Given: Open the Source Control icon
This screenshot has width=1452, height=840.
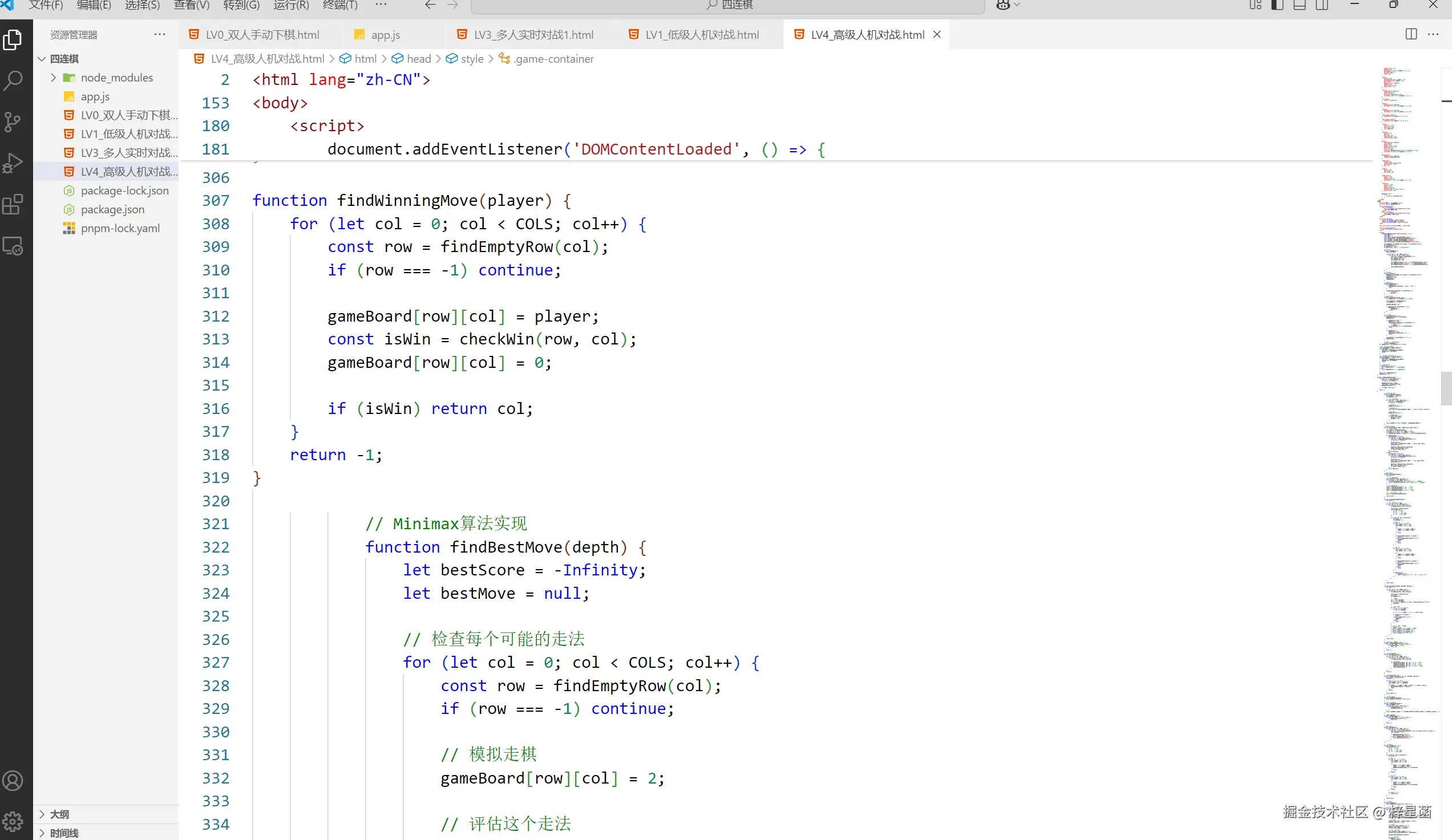Looking at the screenshot, I should point(13,122).
